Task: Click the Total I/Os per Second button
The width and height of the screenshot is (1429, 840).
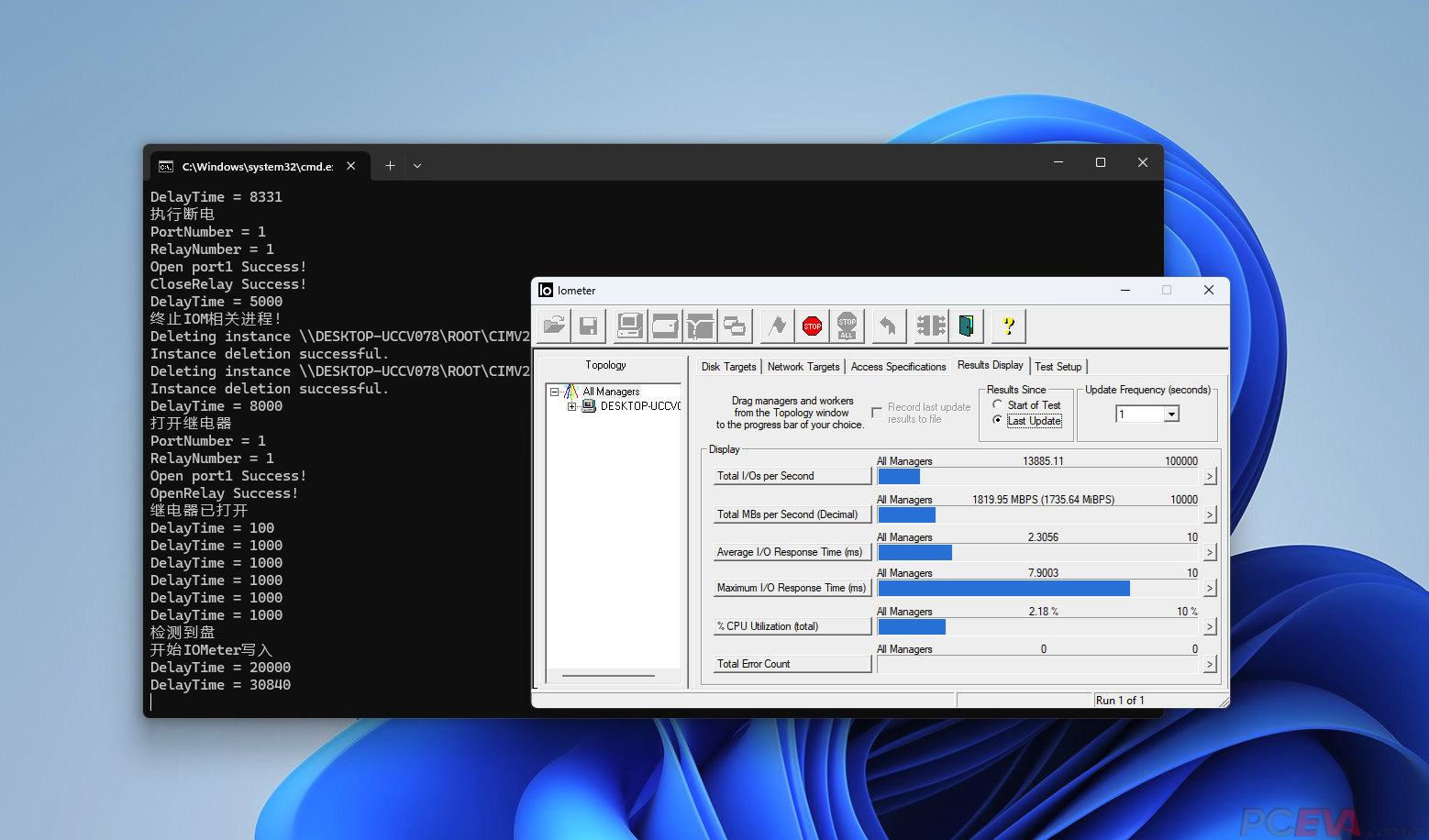Action: [792, 476]
